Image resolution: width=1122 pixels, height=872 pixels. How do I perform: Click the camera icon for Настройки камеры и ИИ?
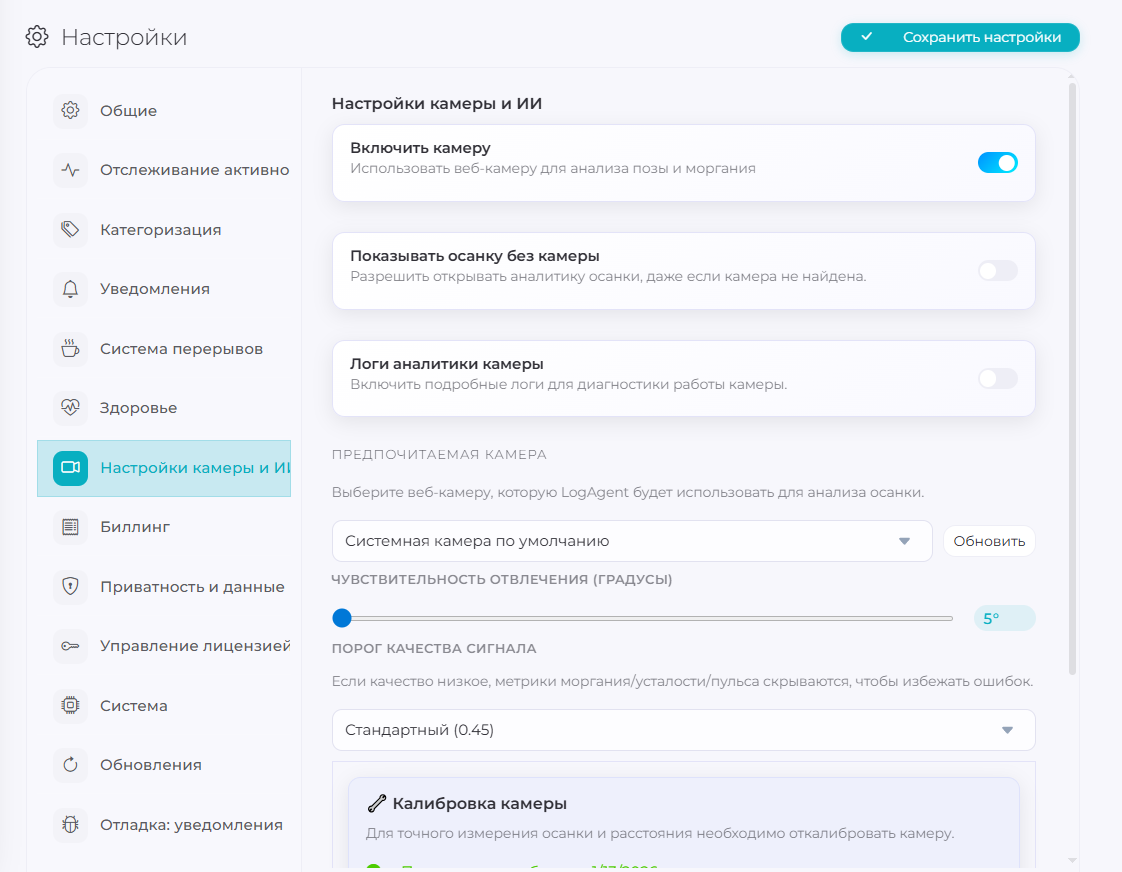70,468
